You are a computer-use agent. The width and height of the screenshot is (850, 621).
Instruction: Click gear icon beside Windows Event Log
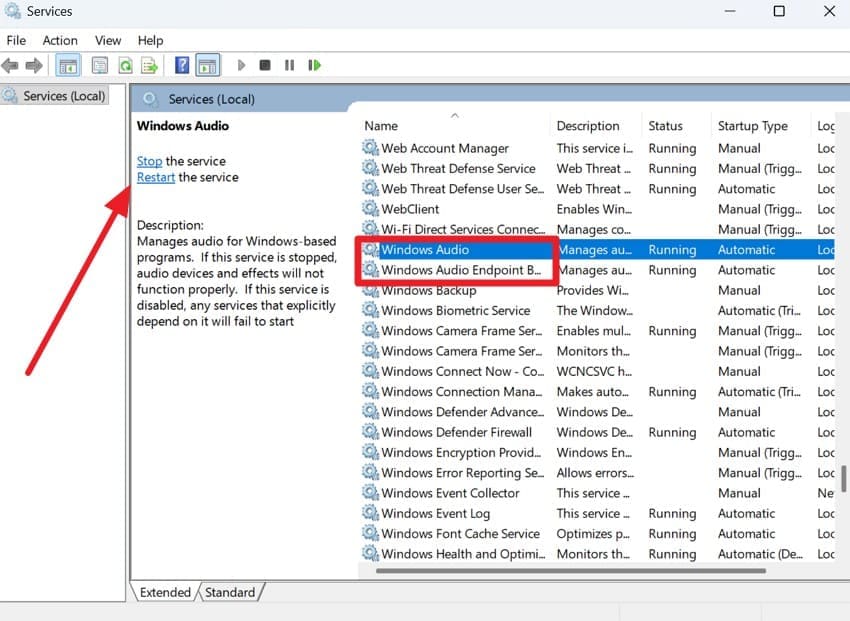[370, 512]
